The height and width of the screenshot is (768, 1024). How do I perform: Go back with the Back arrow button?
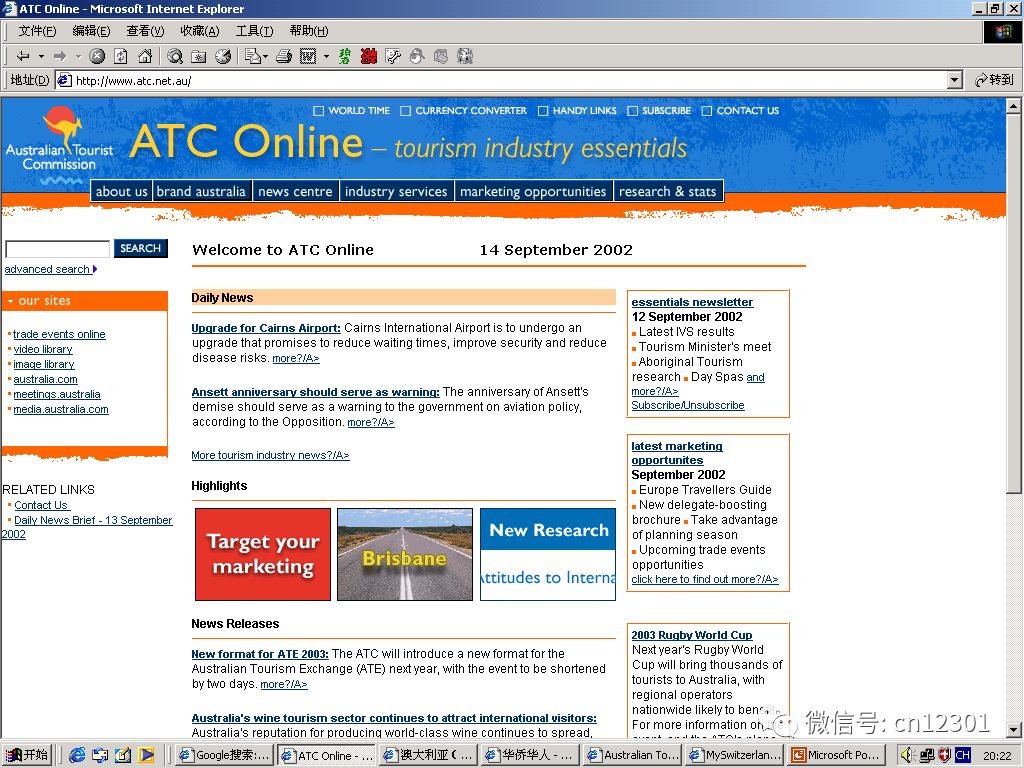[x=23, y=57]
